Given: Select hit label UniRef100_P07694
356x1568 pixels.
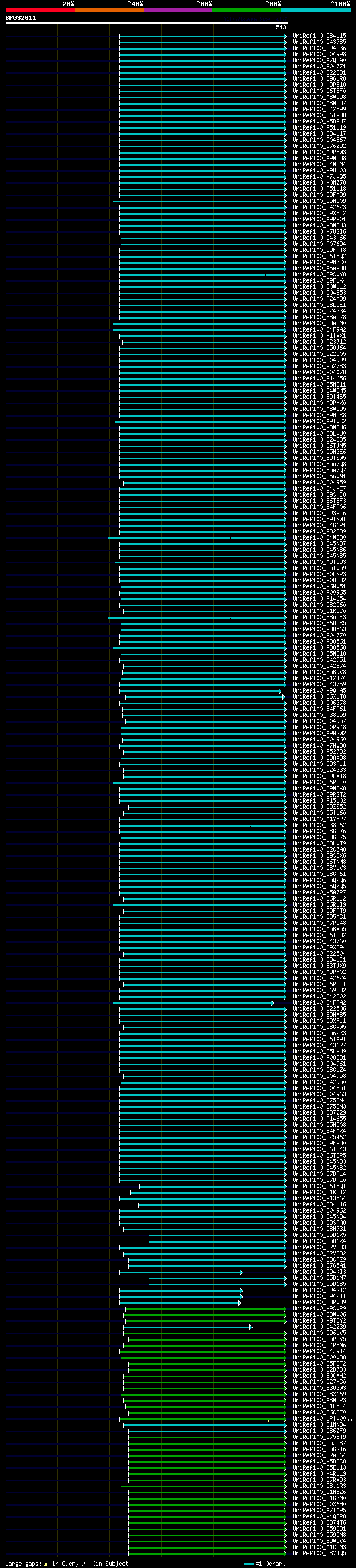Looking at the screenshot, I should [x=319, y=244].
